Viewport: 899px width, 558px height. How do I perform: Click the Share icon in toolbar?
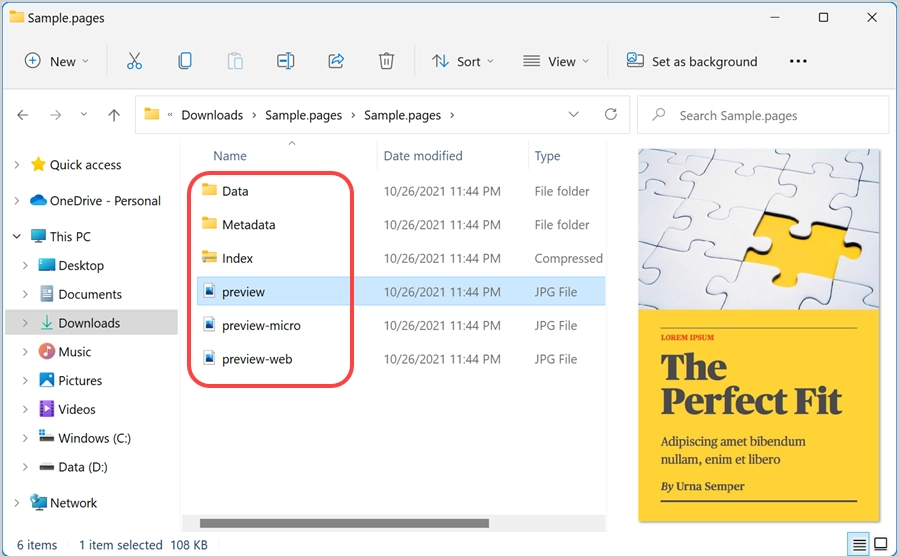(x=336, y=61)
